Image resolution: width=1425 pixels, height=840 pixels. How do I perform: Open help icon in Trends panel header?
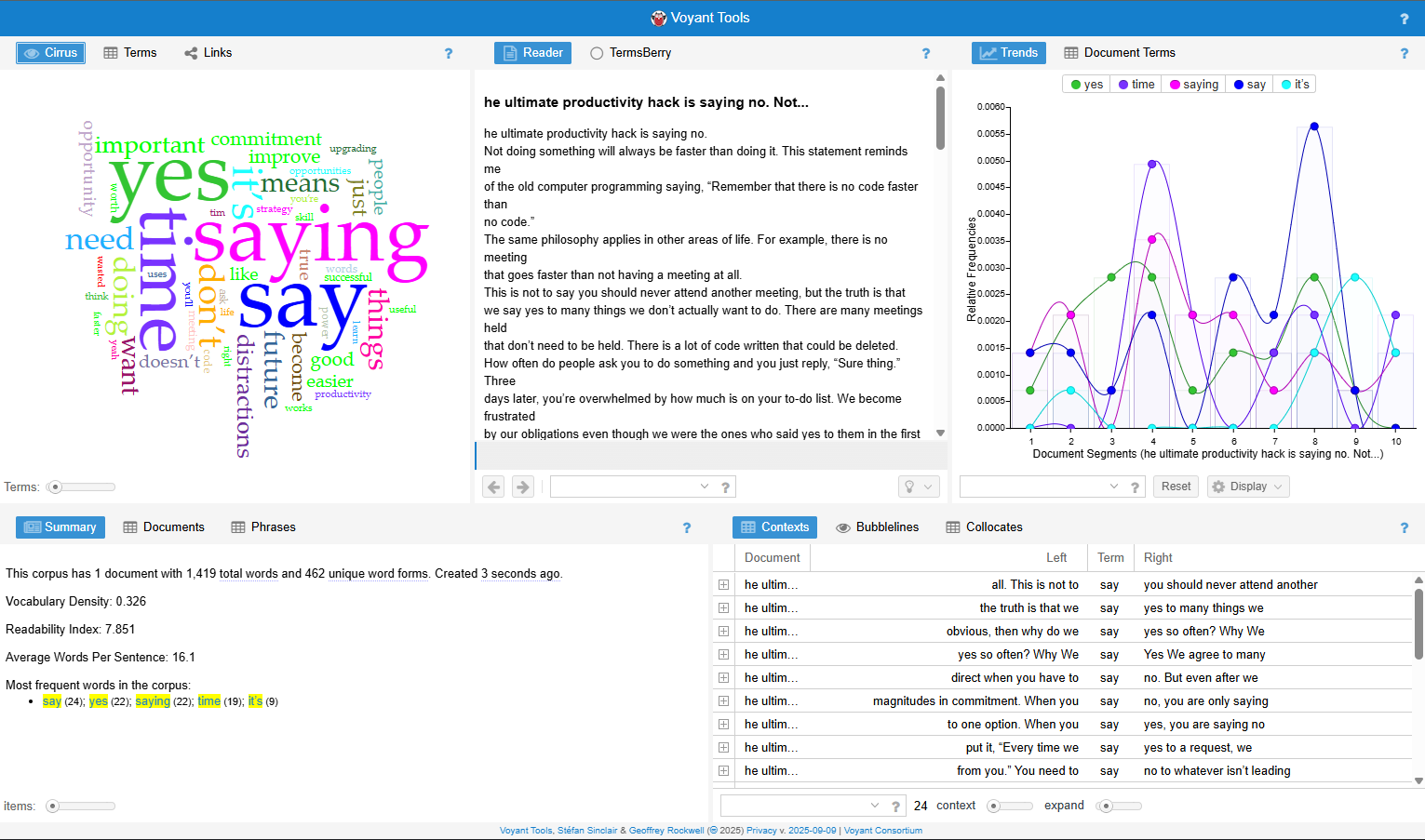click(1404, 54)
